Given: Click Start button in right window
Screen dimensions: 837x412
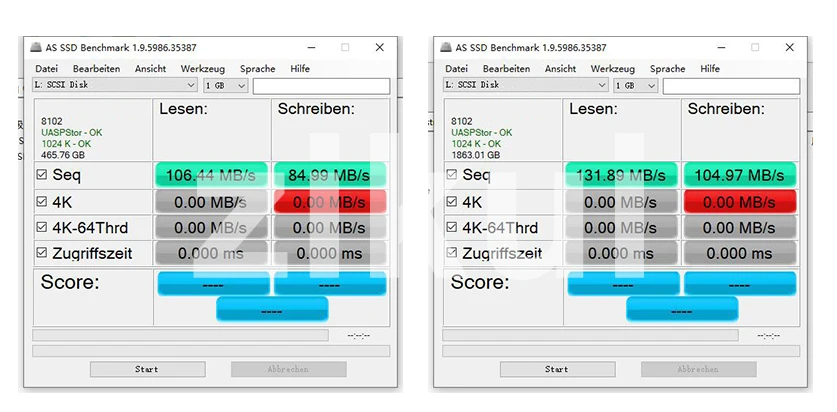Looking at the screenshot, I should pyautogui.click(x=557, y=369).
